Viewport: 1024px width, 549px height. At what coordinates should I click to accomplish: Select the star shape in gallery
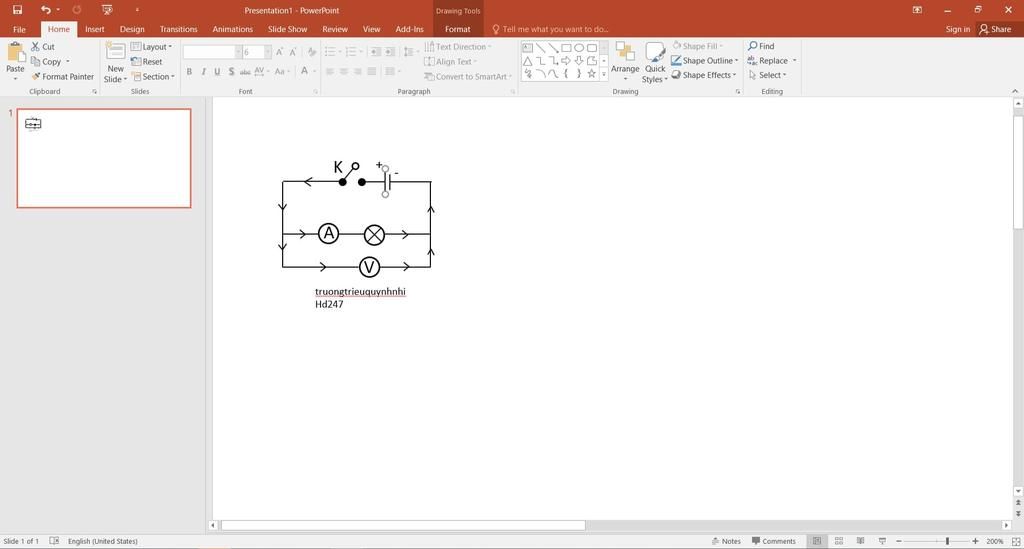(x=592, y=74)
